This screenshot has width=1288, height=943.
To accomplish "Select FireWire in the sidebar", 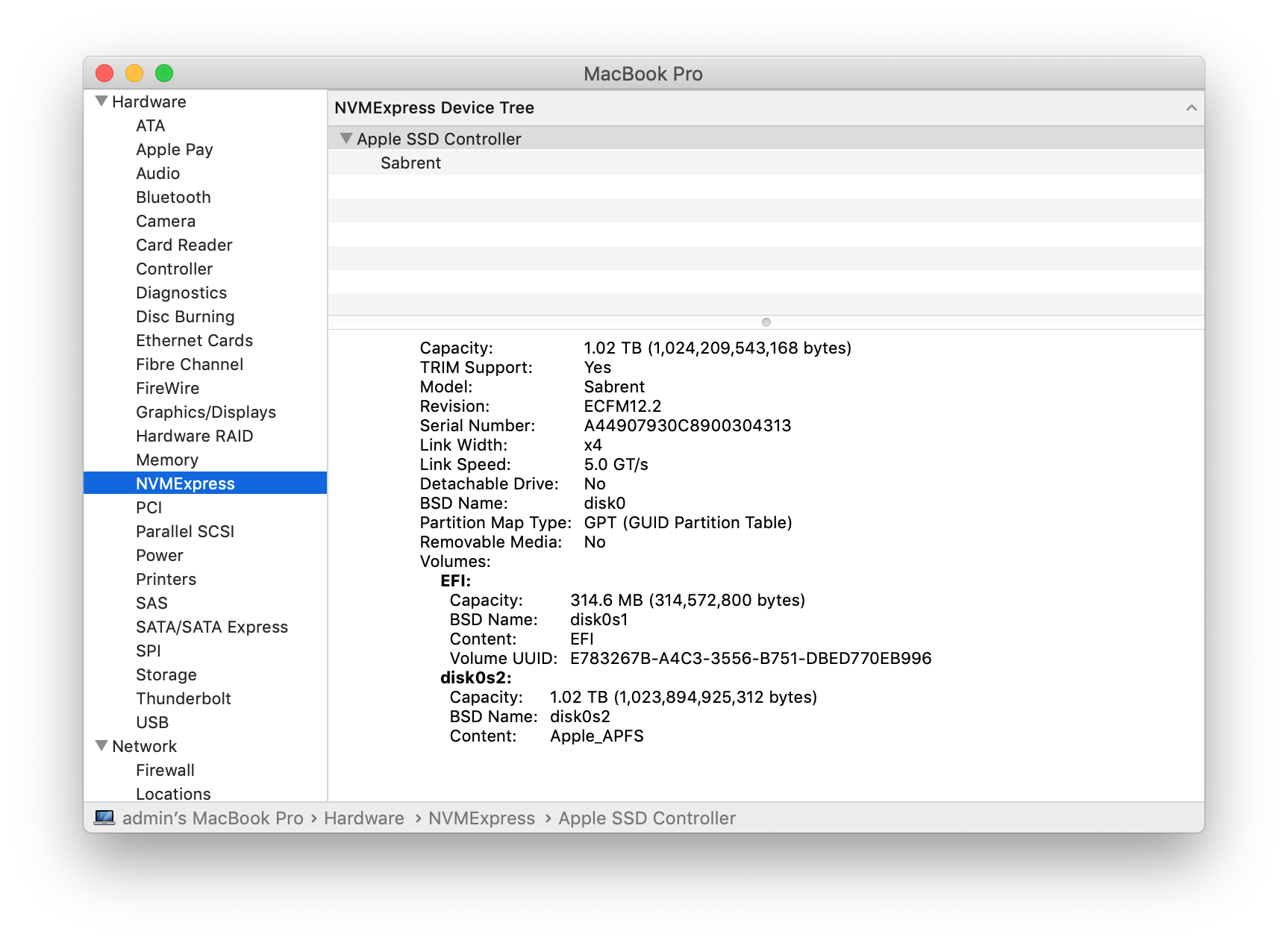I will (x=167, y=388).
